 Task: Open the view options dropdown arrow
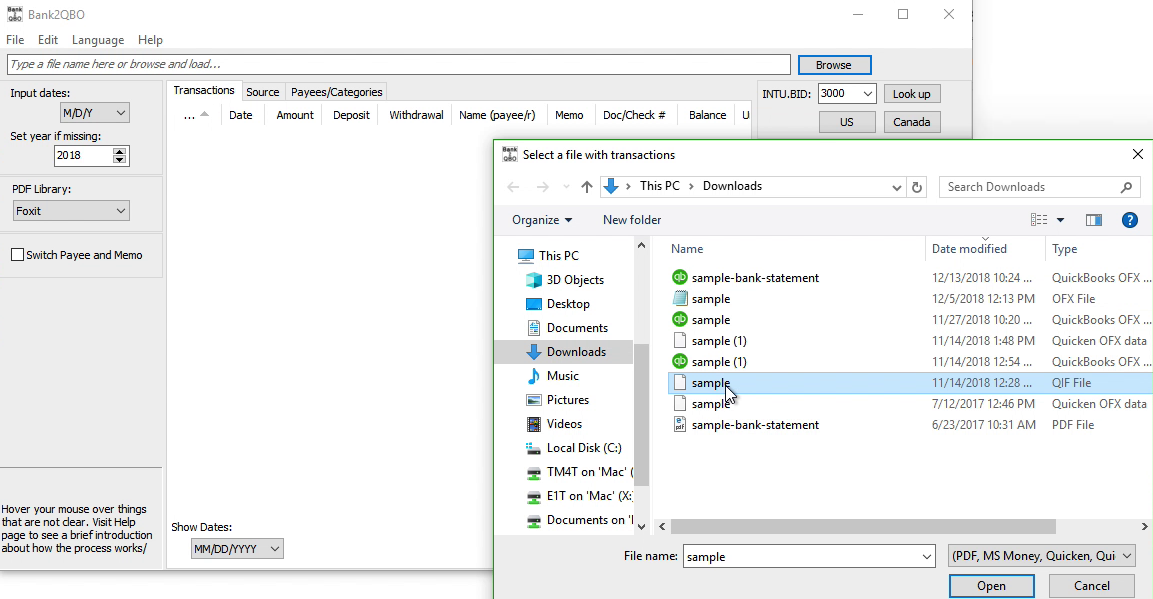click(x=1060, y=220)
